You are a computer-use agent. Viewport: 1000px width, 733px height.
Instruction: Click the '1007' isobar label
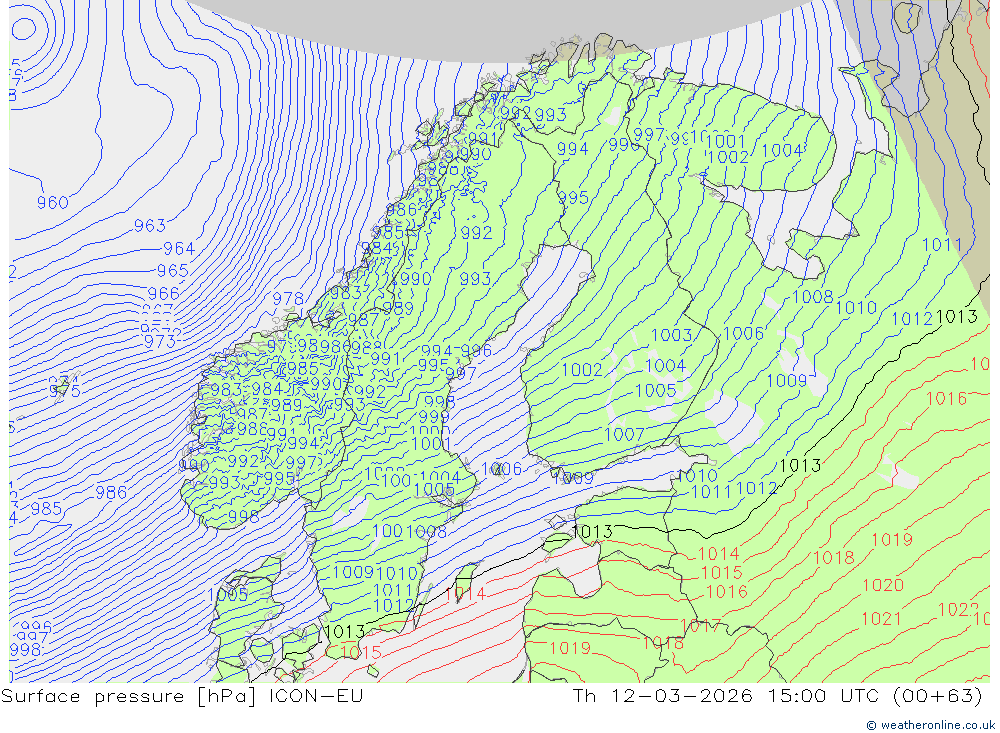click(x=624, y=435)
